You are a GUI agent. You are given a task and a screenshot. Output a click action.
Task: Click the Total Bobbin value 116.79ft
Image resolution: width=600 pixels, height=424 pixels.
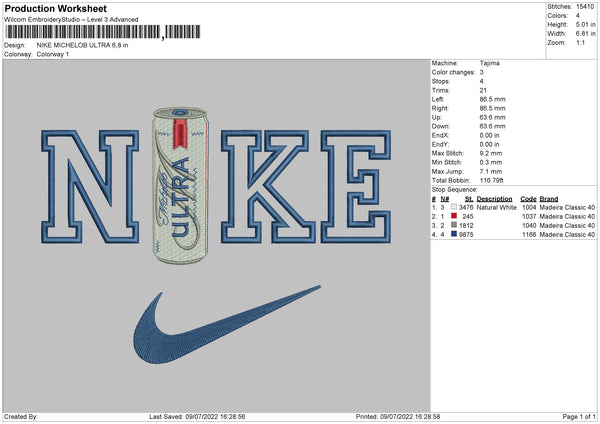(x=492, y=181)
